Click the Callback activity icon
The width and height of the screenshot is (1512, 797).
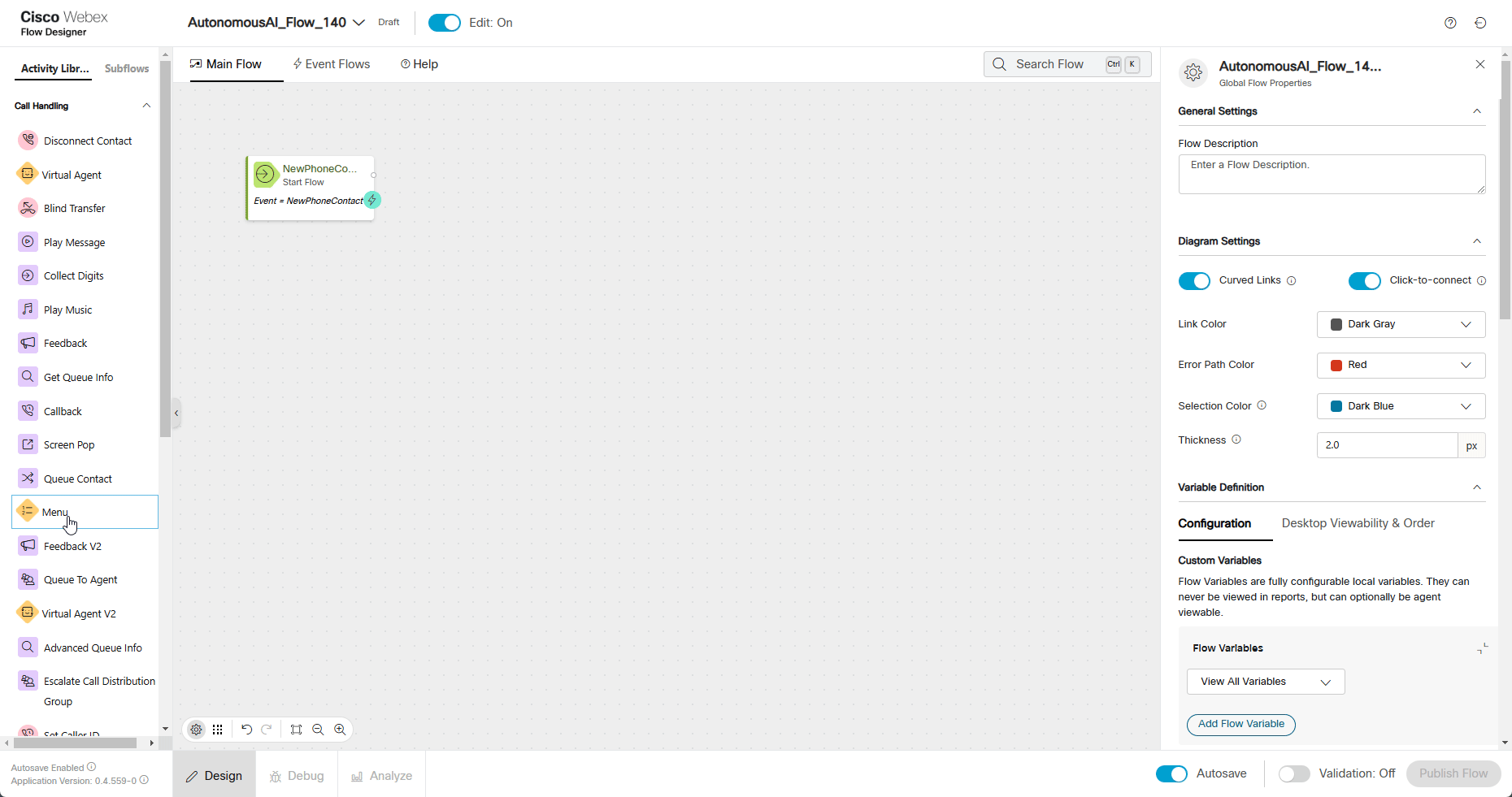pos(28,411)
